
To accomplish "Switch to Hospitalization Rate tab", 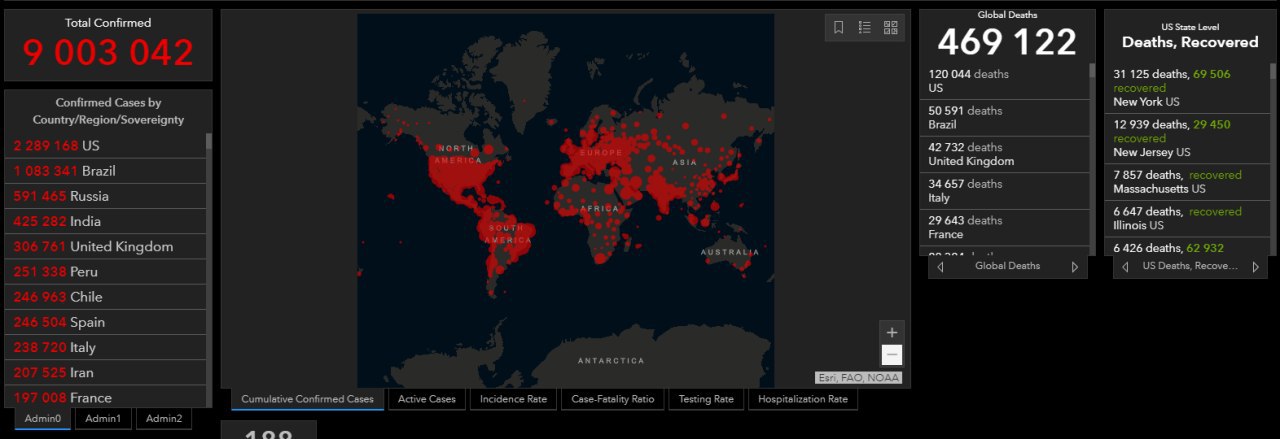I will 803,399.
